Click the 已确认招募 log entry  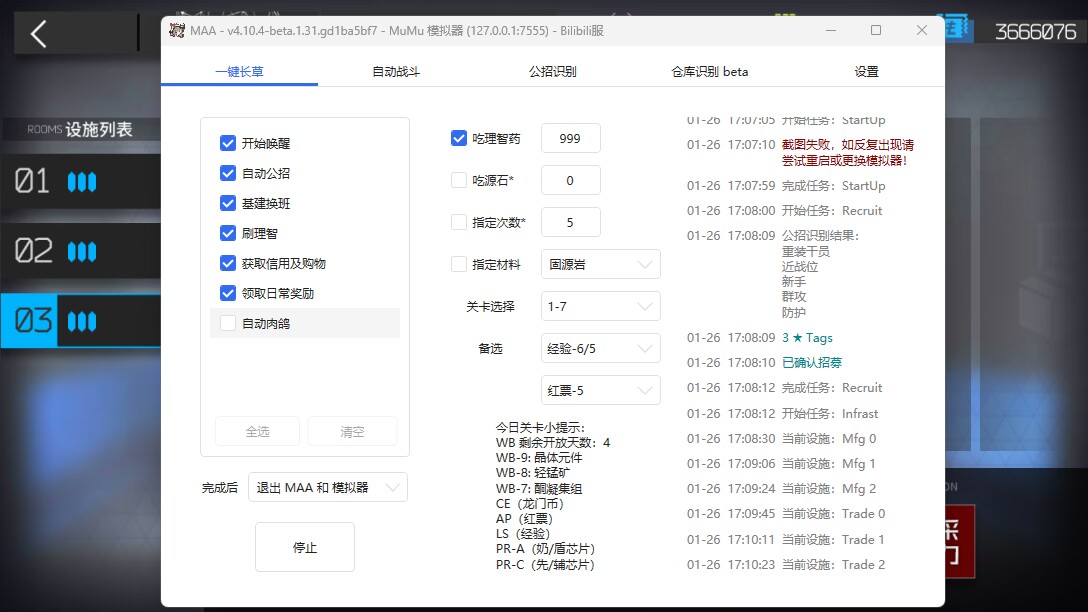pyautogui.click(x=812, y=362)
